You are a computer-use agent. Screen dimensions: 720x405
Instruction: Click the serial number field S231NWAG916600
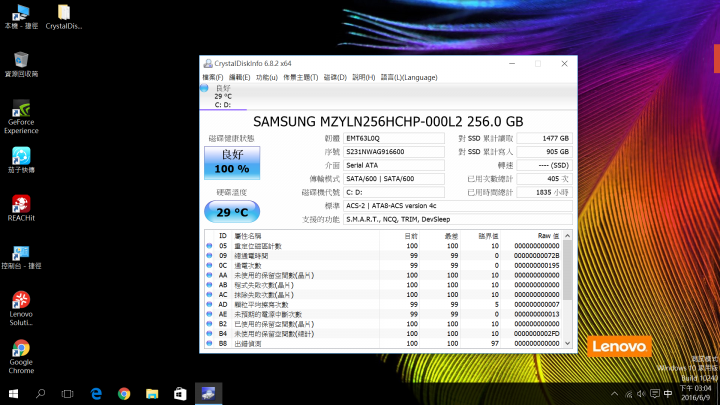394,152
